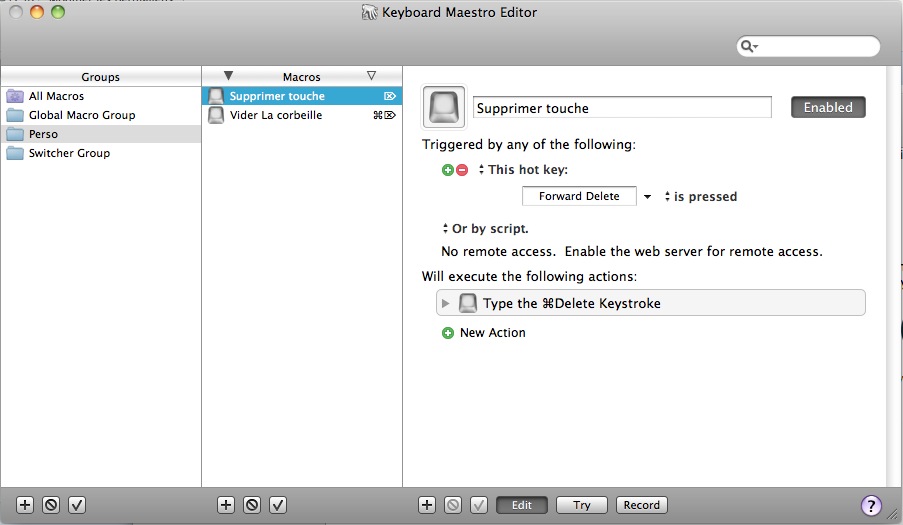This screenshot has width=903, height=525.
Task: Click the add group plus button
Action: [x=25, y=505]
